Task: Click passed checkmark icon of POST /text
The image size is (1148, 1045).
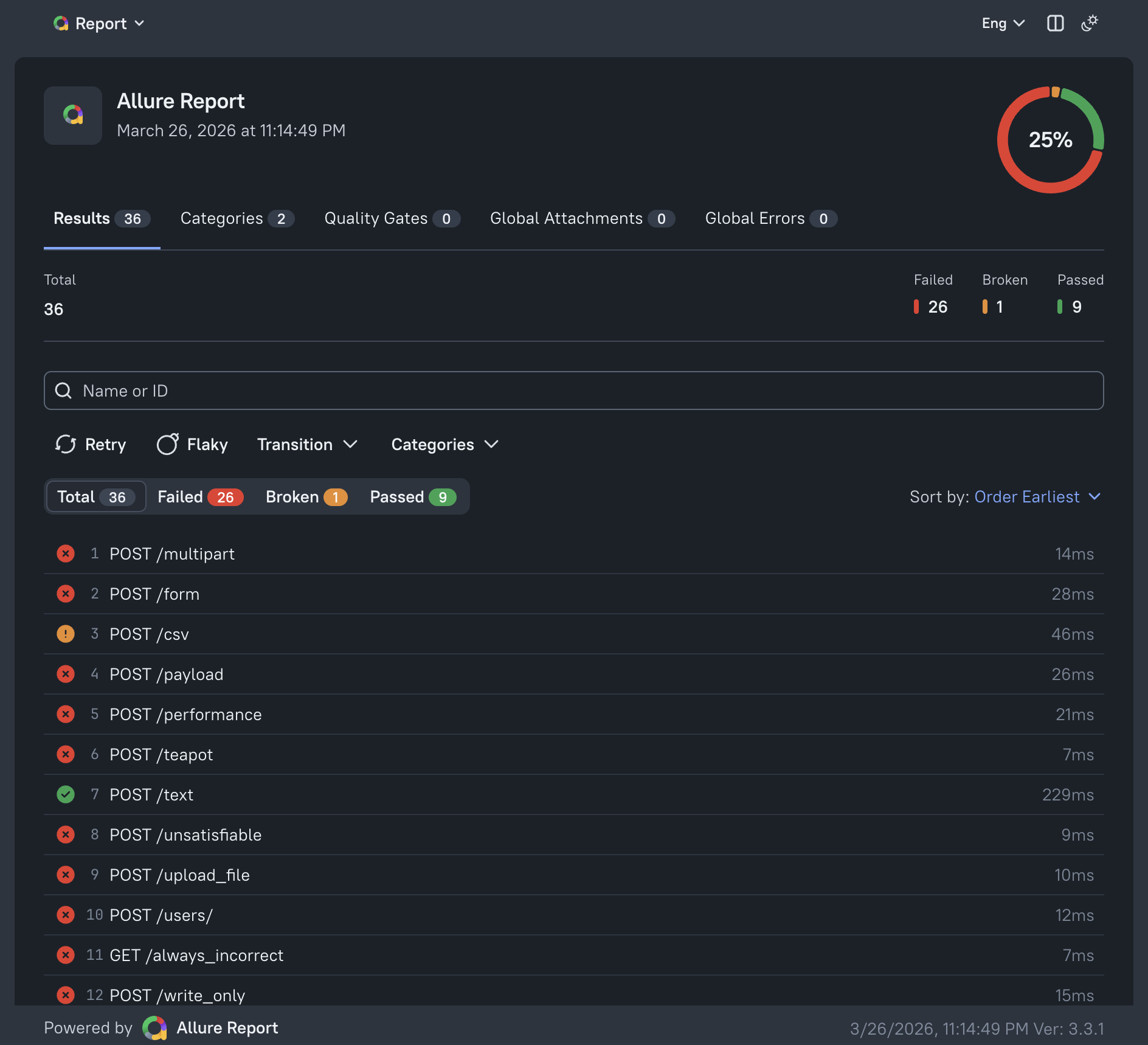Action: click(x=66, y=794)
